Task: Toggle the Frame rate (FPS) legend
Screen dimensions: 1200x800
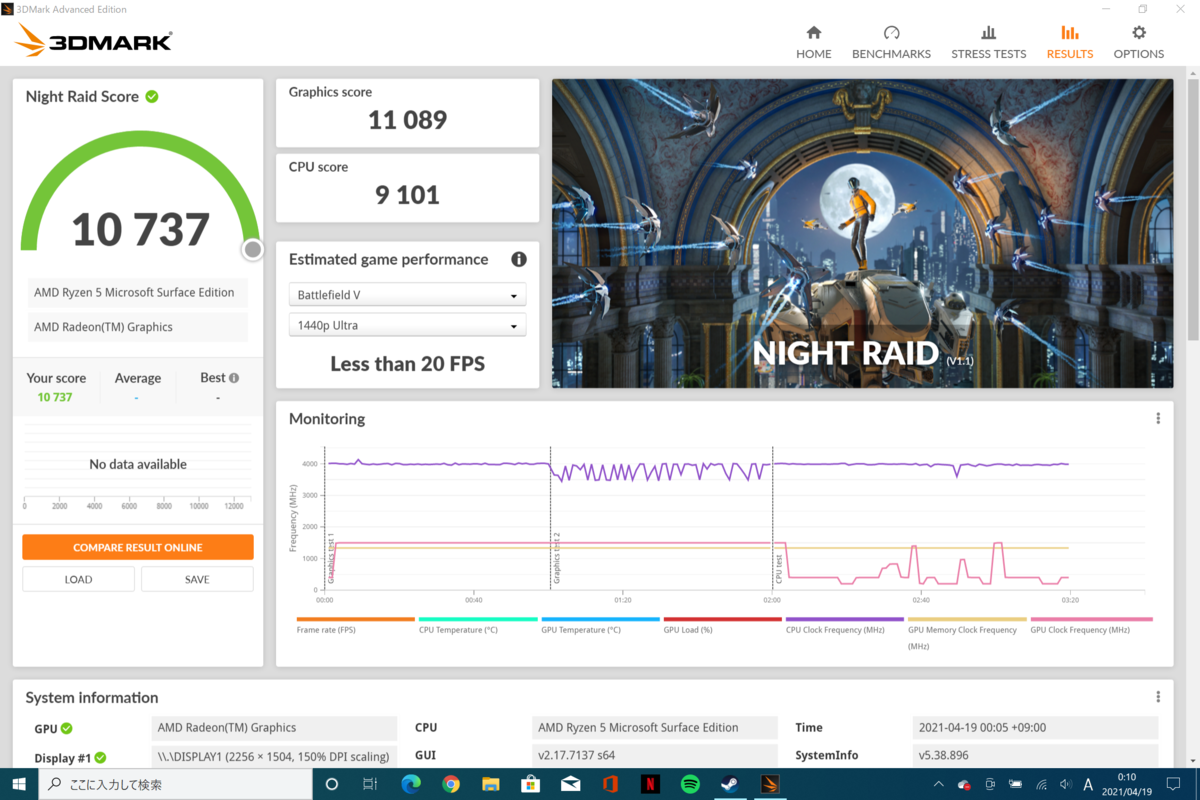Action: (355, 626)
